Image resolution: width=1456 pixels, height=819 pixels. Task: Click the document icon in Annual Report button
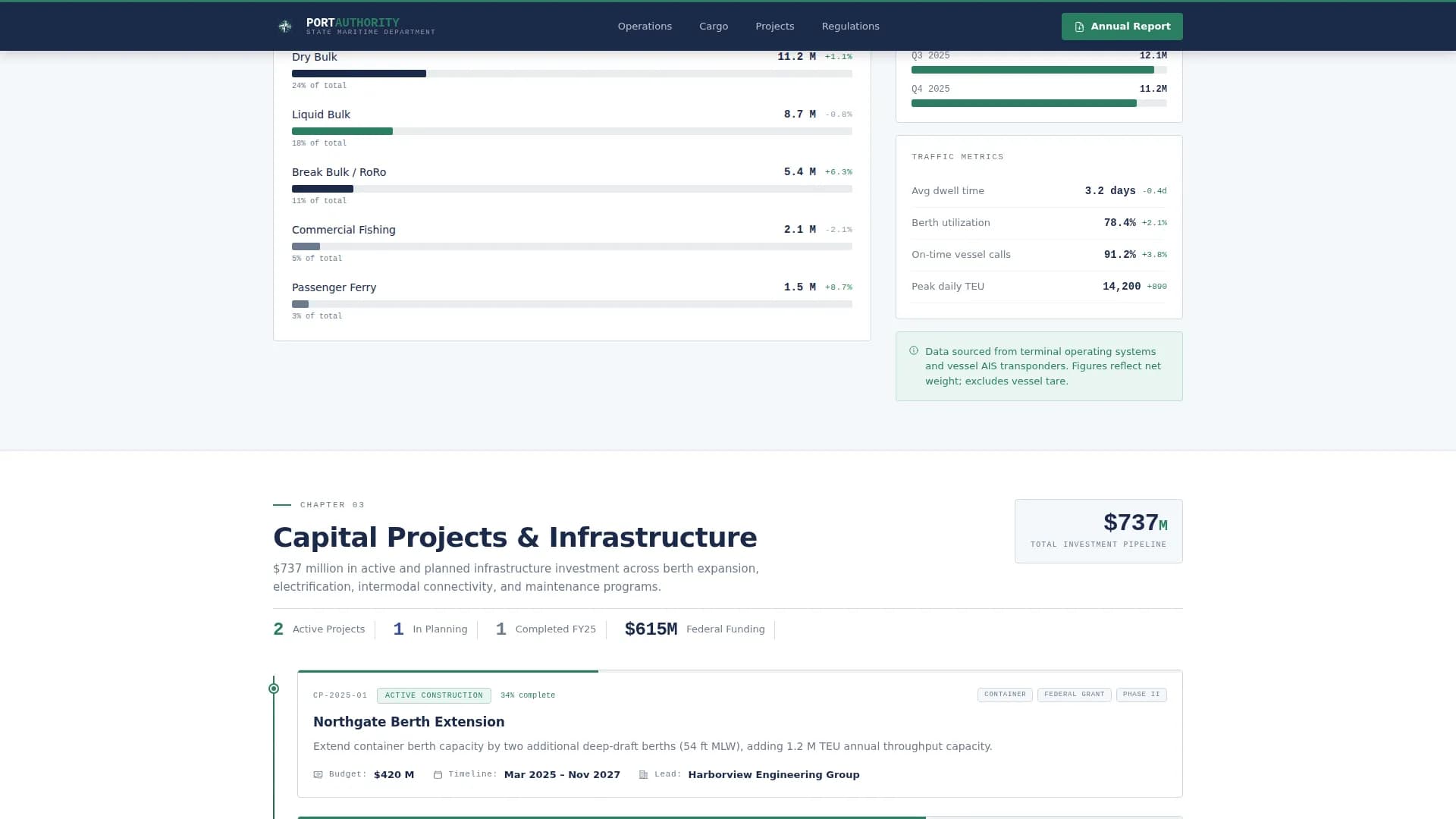(1079, 27)
